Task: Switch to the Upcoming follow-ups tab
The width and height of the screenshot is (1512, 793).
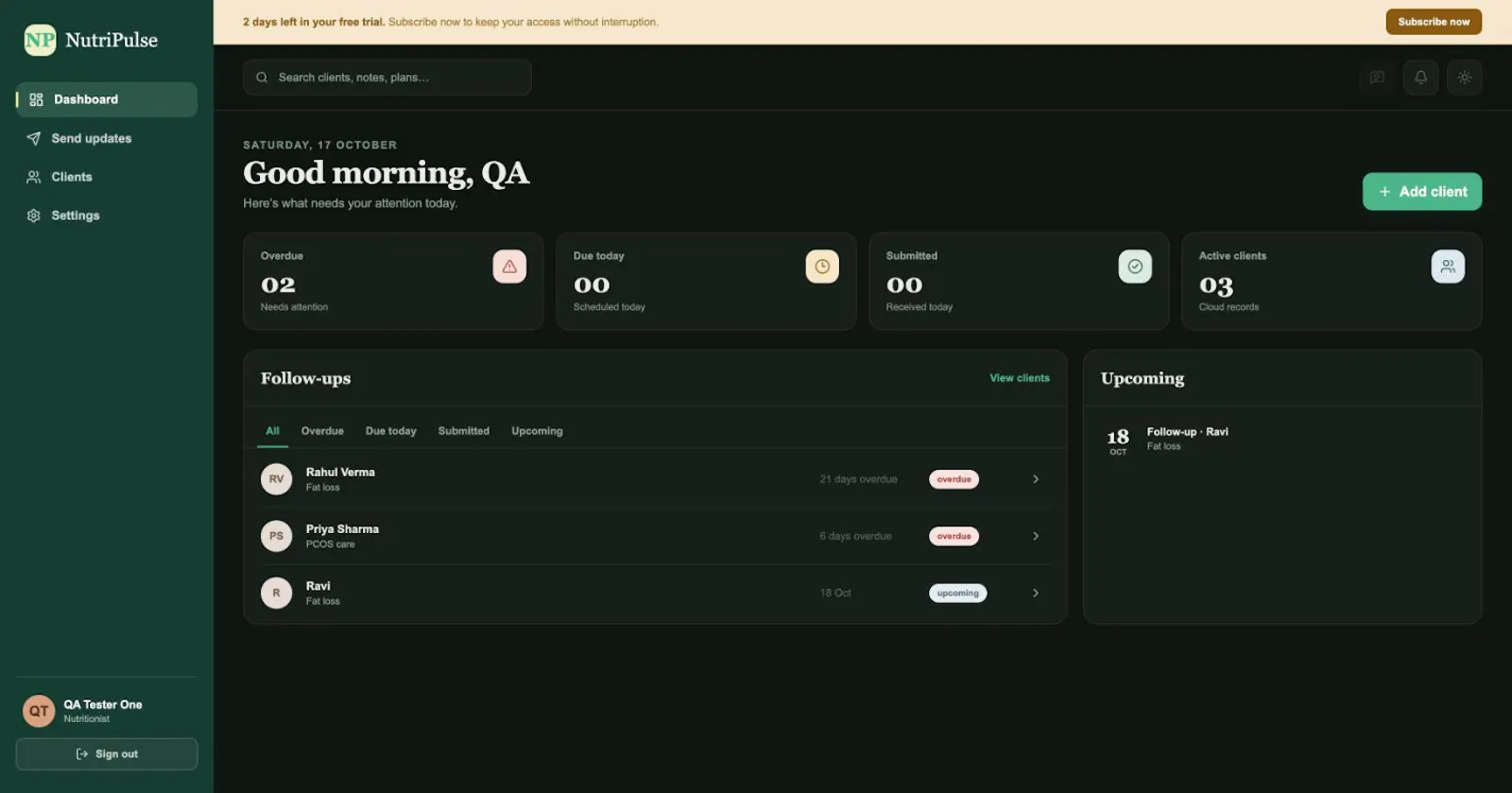Action: coord(537,431)
